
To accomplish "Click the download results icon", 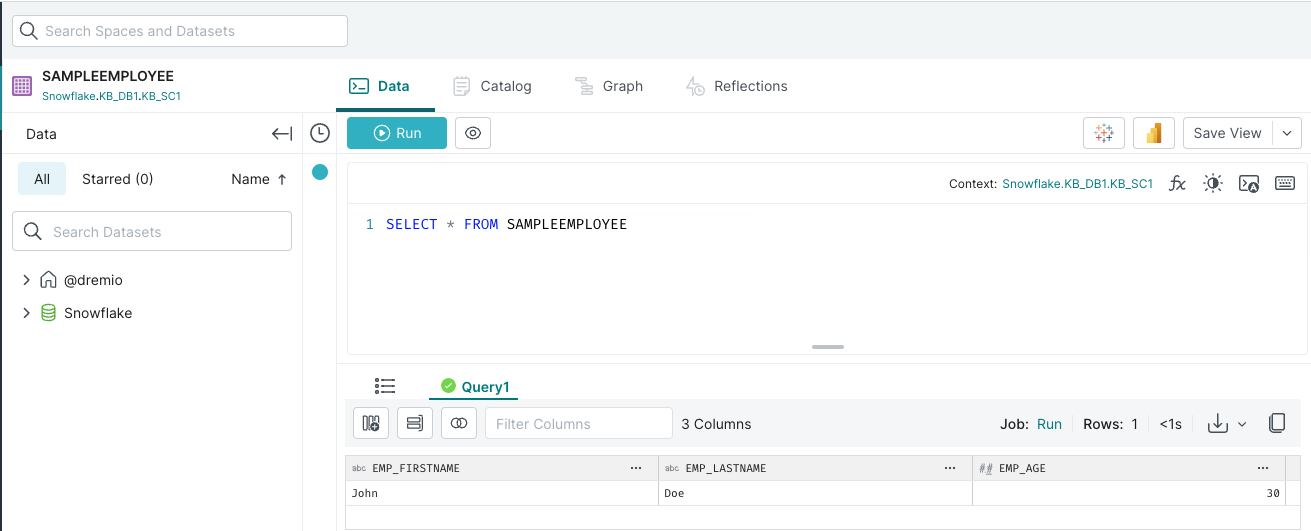I will [x=1217, y=424].
